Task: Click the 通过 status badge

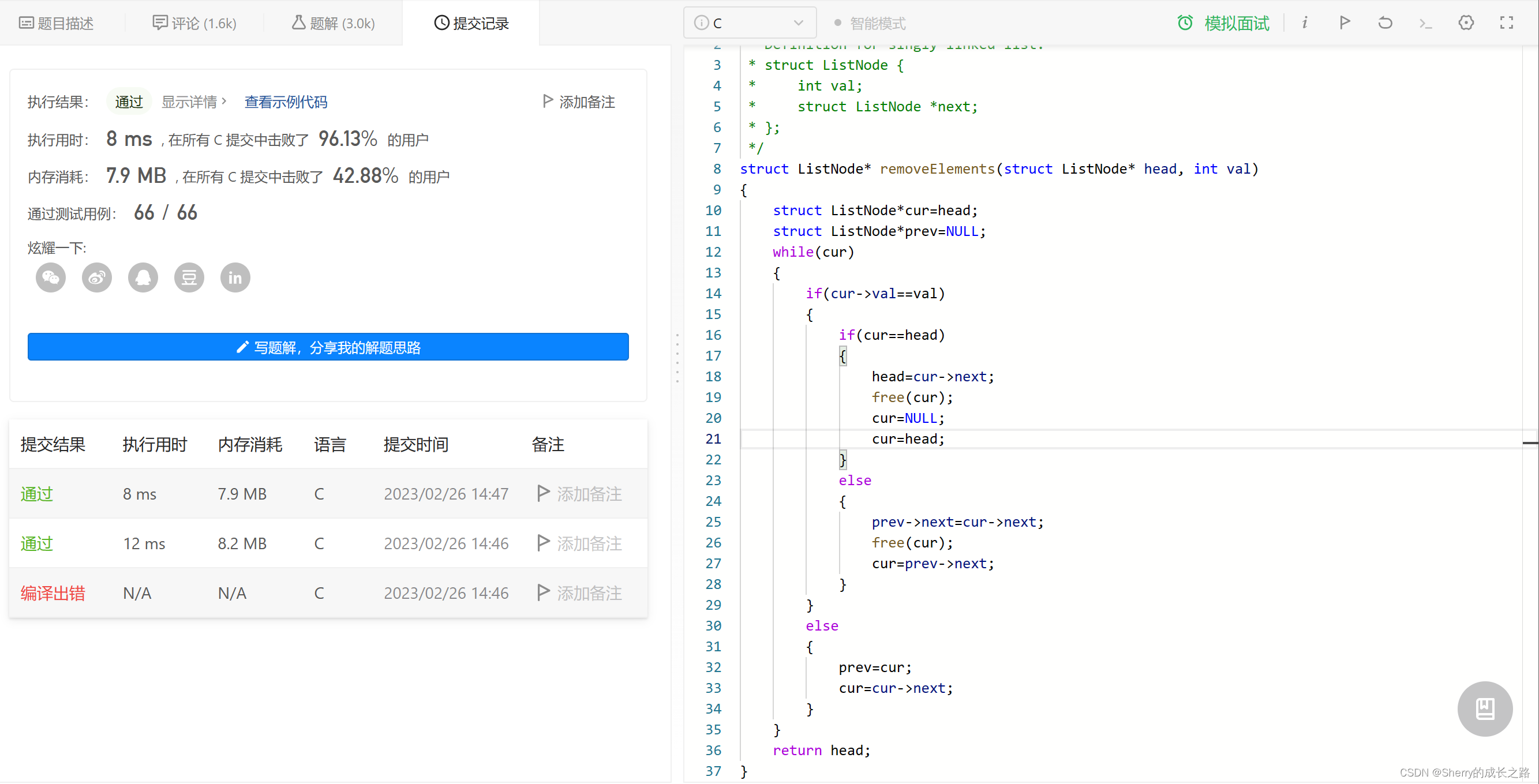Action: (129, 102)
